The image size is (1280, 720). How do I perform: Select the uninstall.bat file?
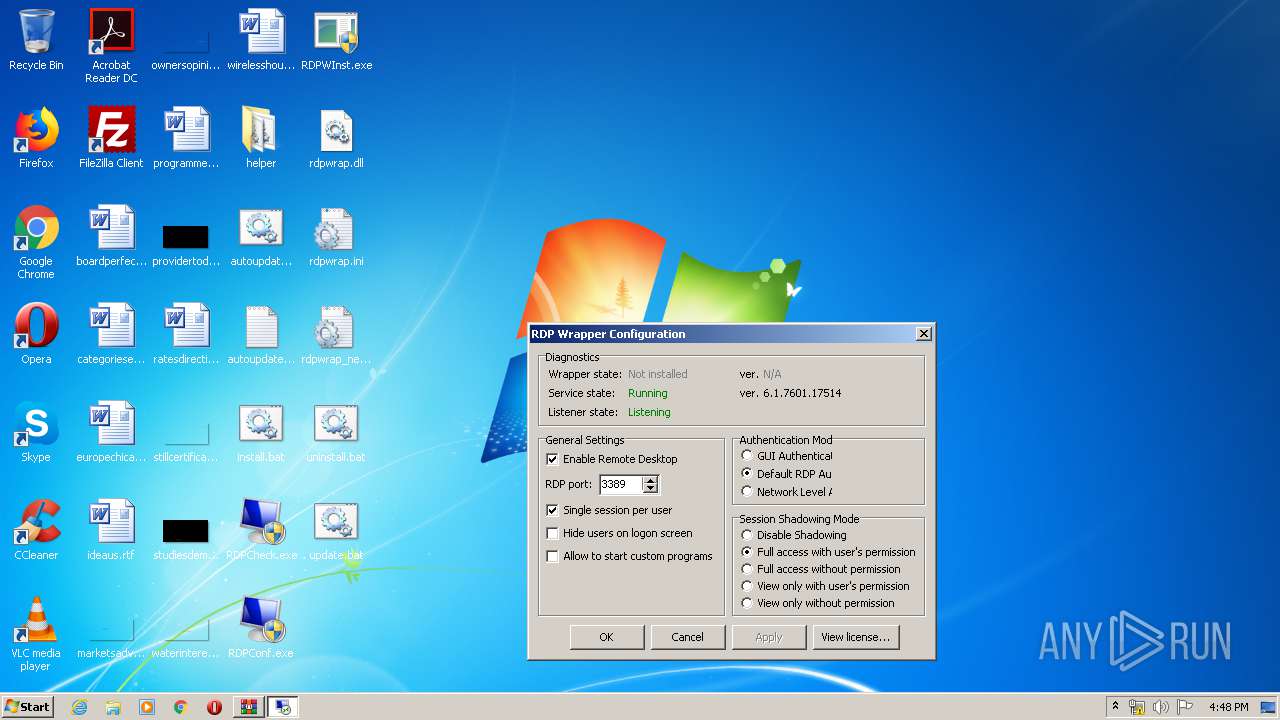(x=336, y=432)
